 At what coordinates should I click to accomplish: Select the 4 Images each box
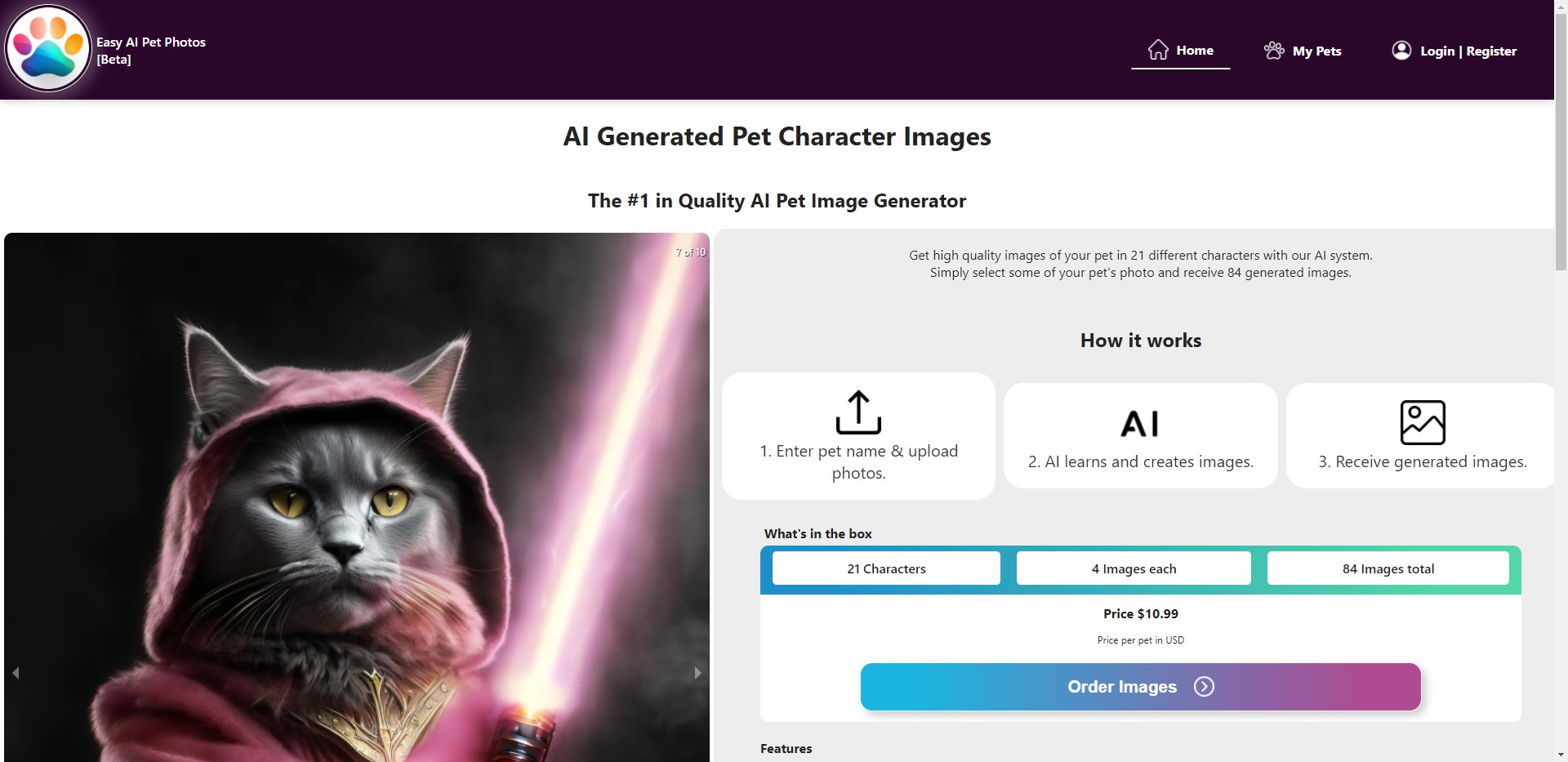1134,568
